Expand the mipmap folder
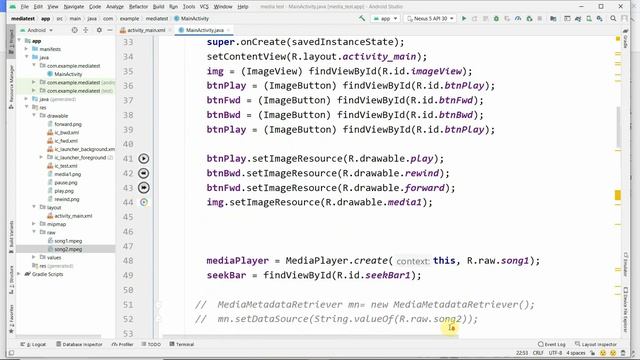 click(34, 224)
